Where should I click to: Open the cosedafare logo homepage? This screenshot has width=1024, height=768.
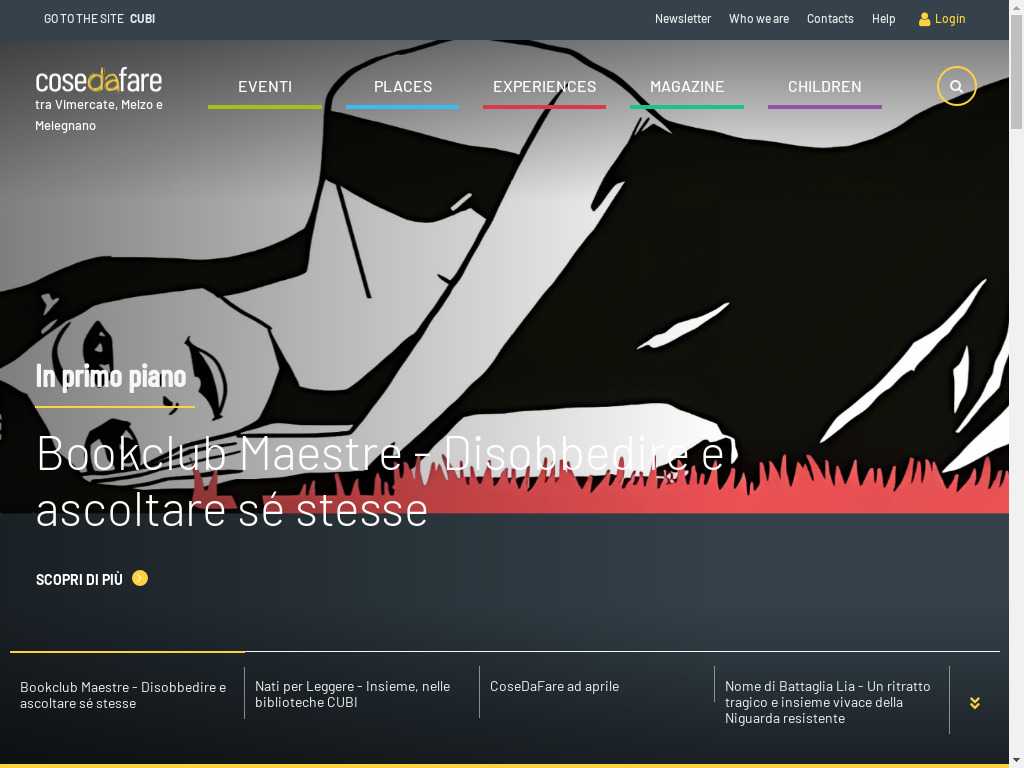tap(99, 80)
